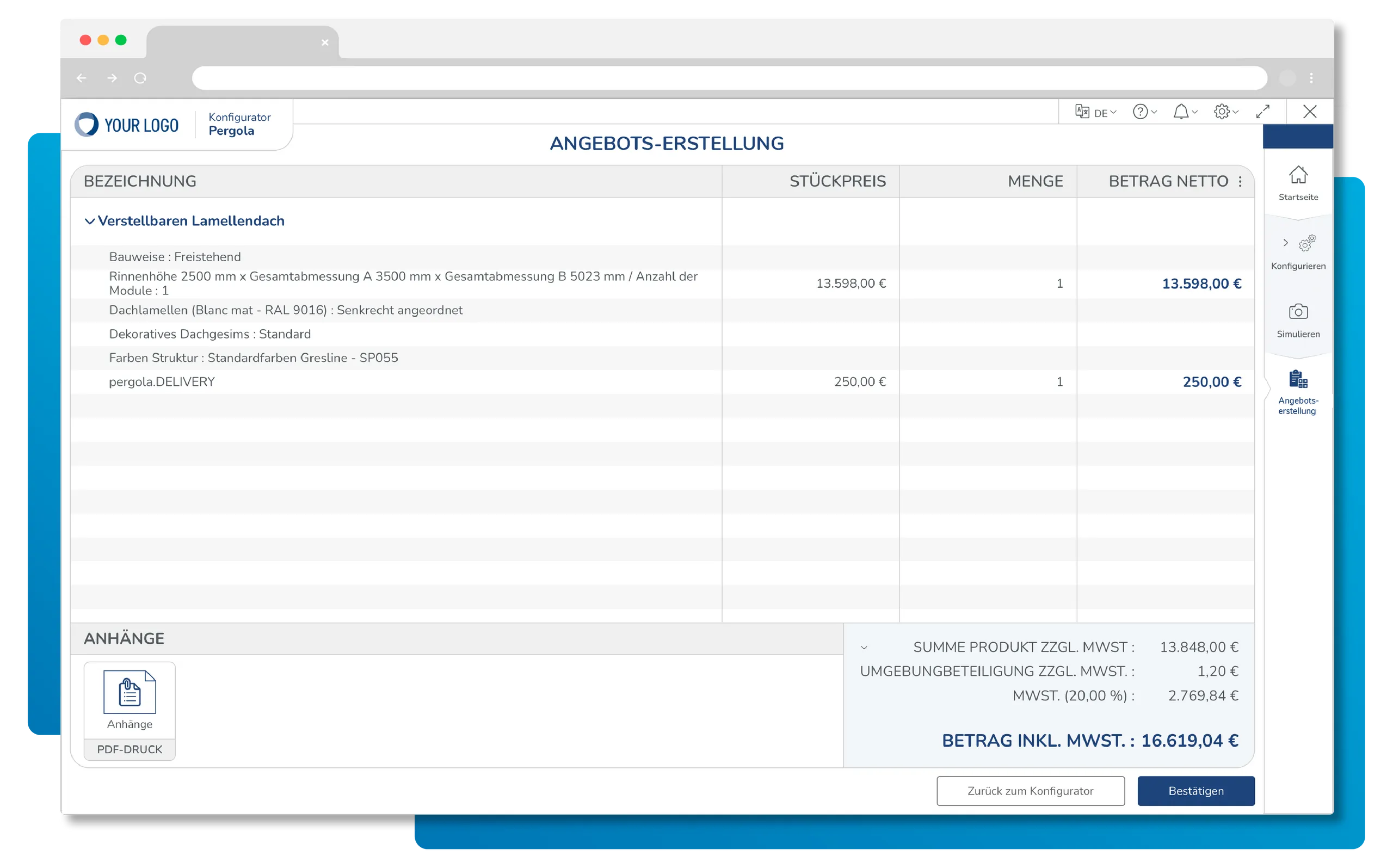Click inside the browser address bar
Image resolution: width=1393 pixels, height=868 pixels.
click(729, 78)
